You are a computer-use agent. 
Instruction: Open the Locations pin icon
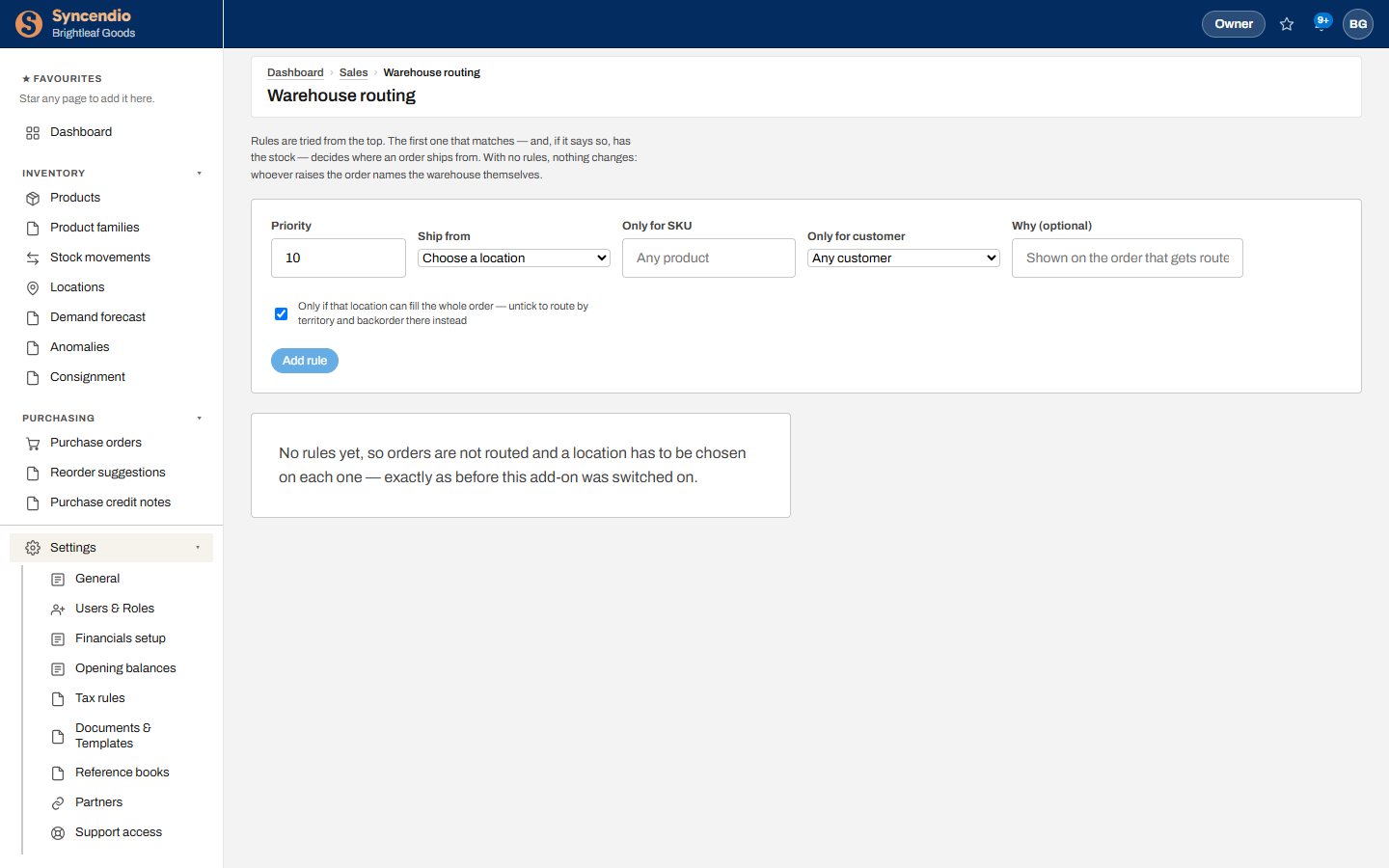[x=33, y=287]
